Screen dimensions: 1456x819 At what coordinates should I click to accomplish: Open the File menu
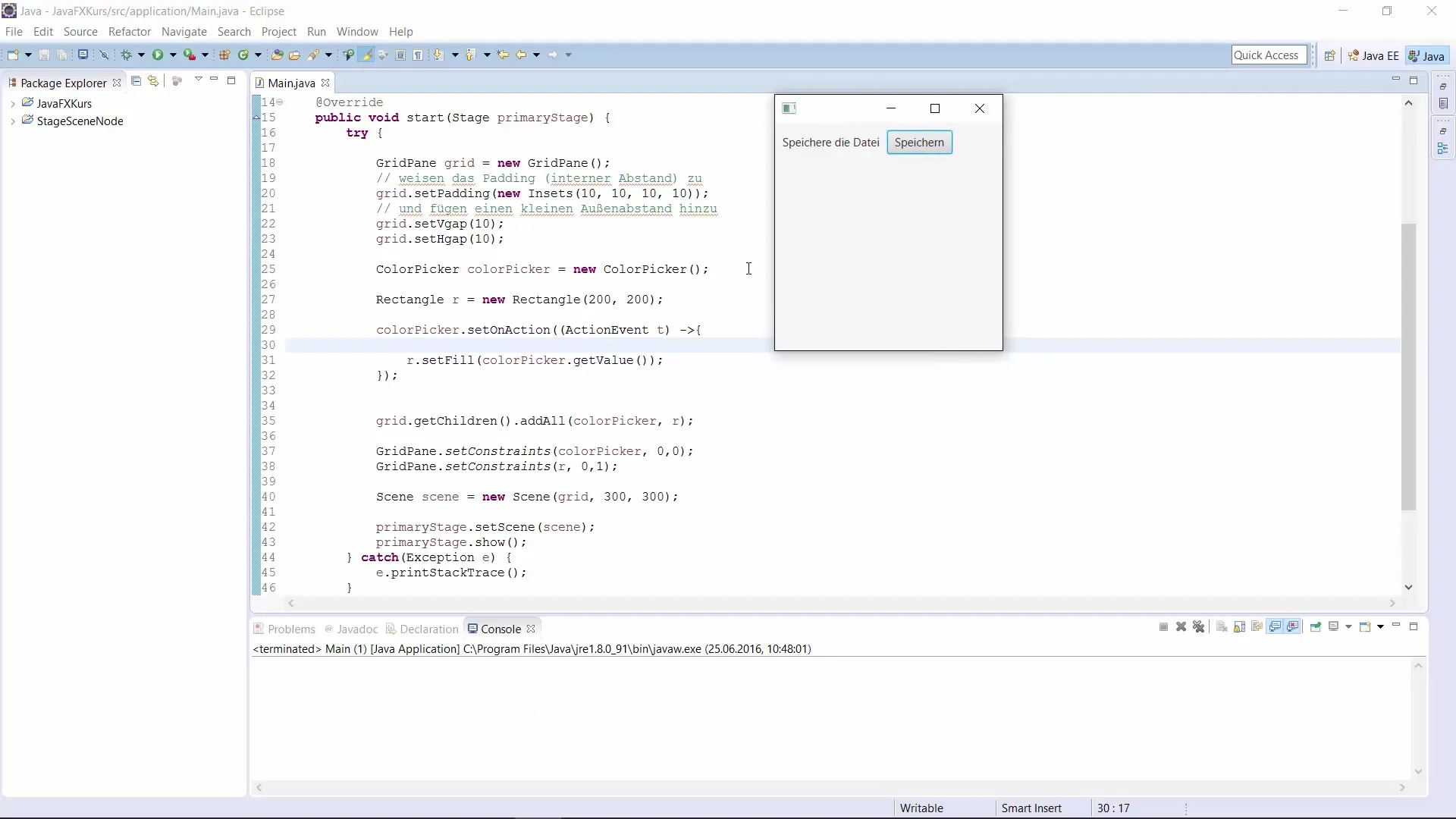click(x=14, y=32)
